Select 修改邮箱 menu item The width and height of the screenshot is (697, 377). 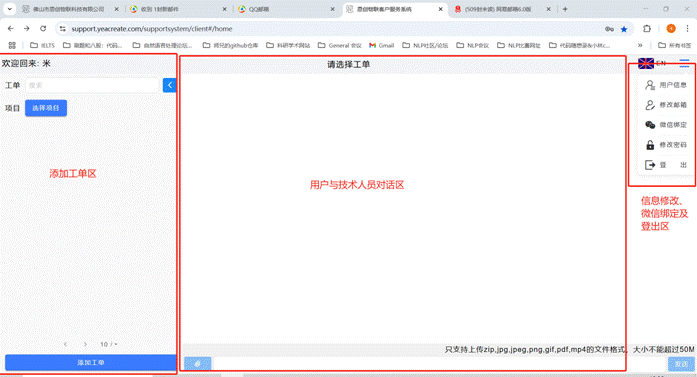(x=665, y=105)
